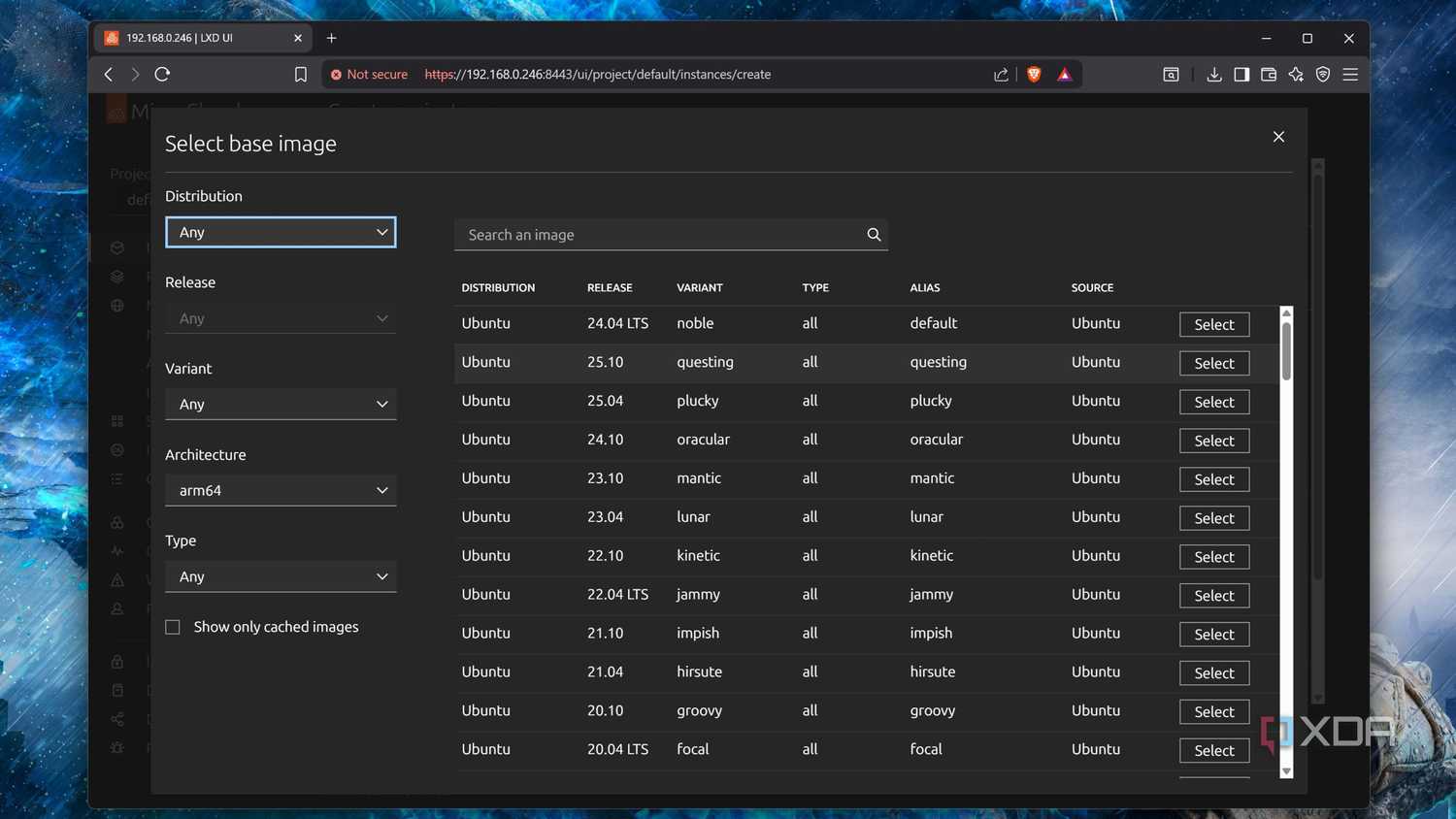Click the RELEASE column header

click(x=610, y=288)
